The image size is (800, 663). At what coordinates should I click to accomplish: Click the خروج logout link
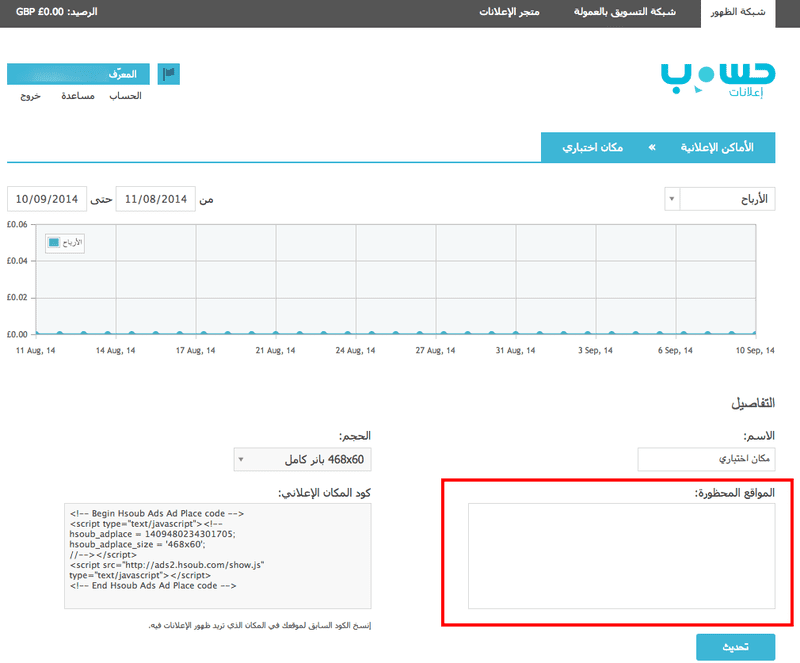31,96
